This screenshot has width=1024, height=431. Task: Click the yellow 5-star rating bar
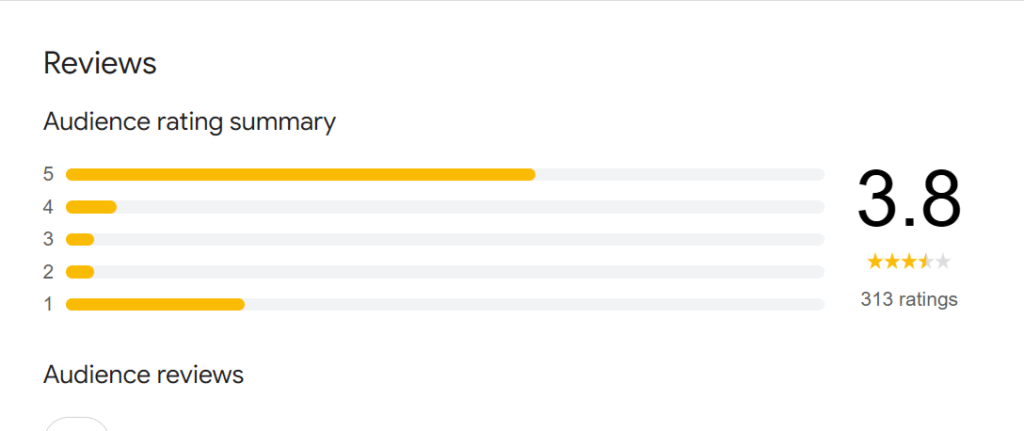tap(300, 175)
